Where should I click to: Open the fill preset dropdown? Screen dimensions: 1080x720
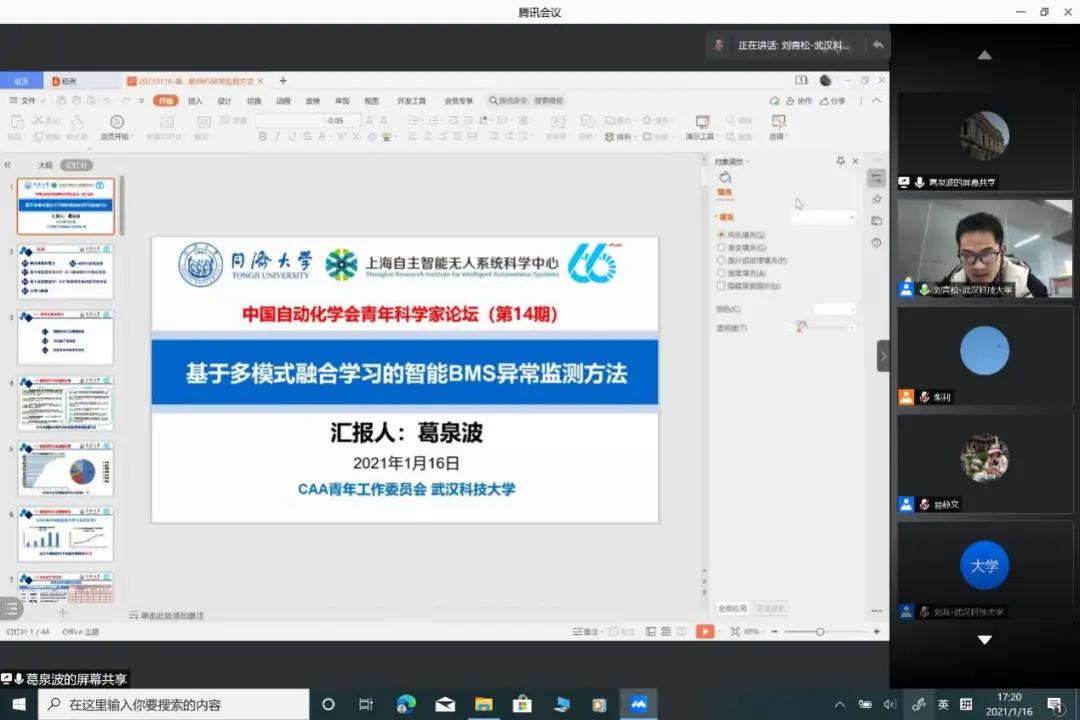tap(825, 217)
